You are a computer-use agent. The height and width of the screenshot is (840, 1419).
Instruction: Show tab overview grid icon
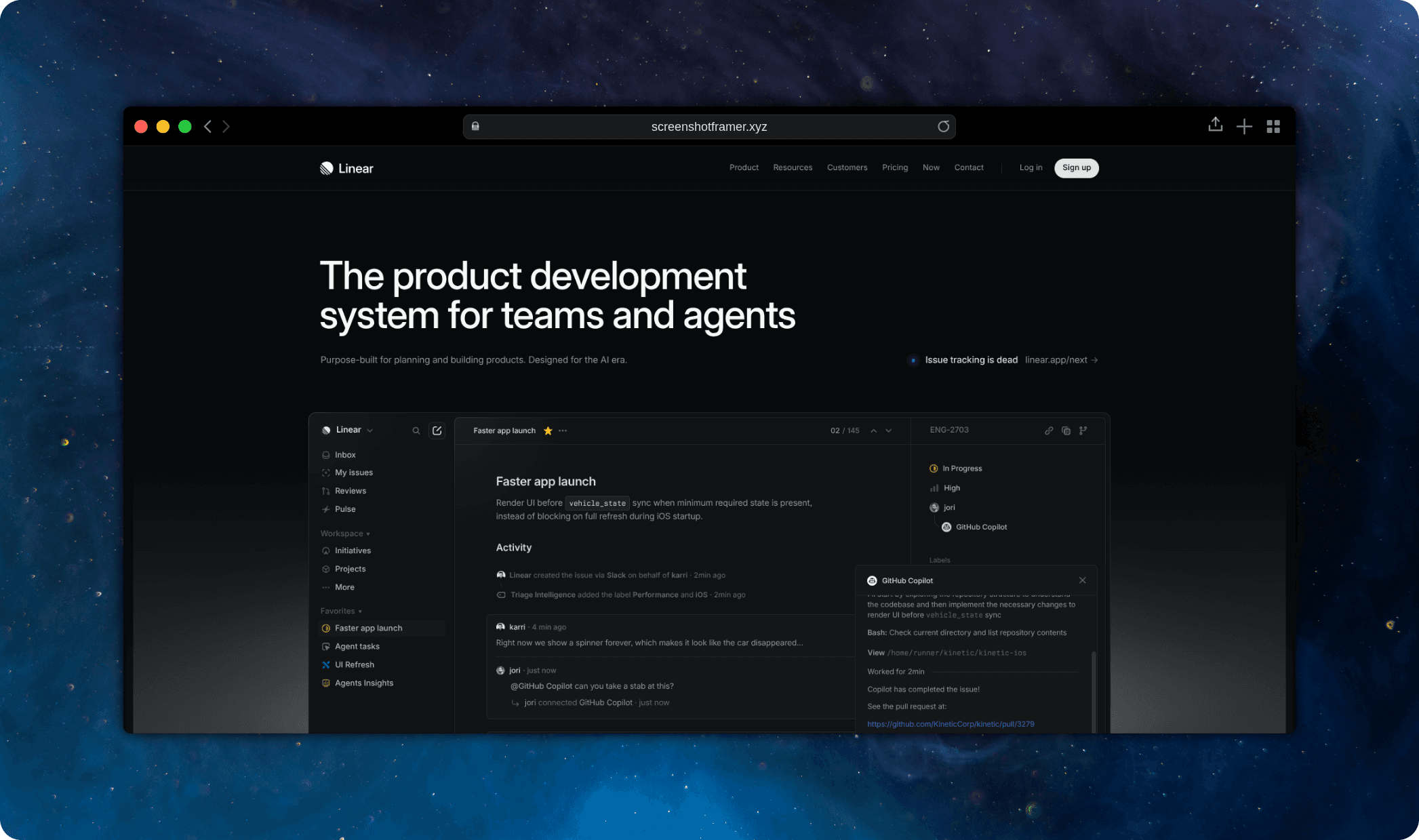tap(1273, 127)
